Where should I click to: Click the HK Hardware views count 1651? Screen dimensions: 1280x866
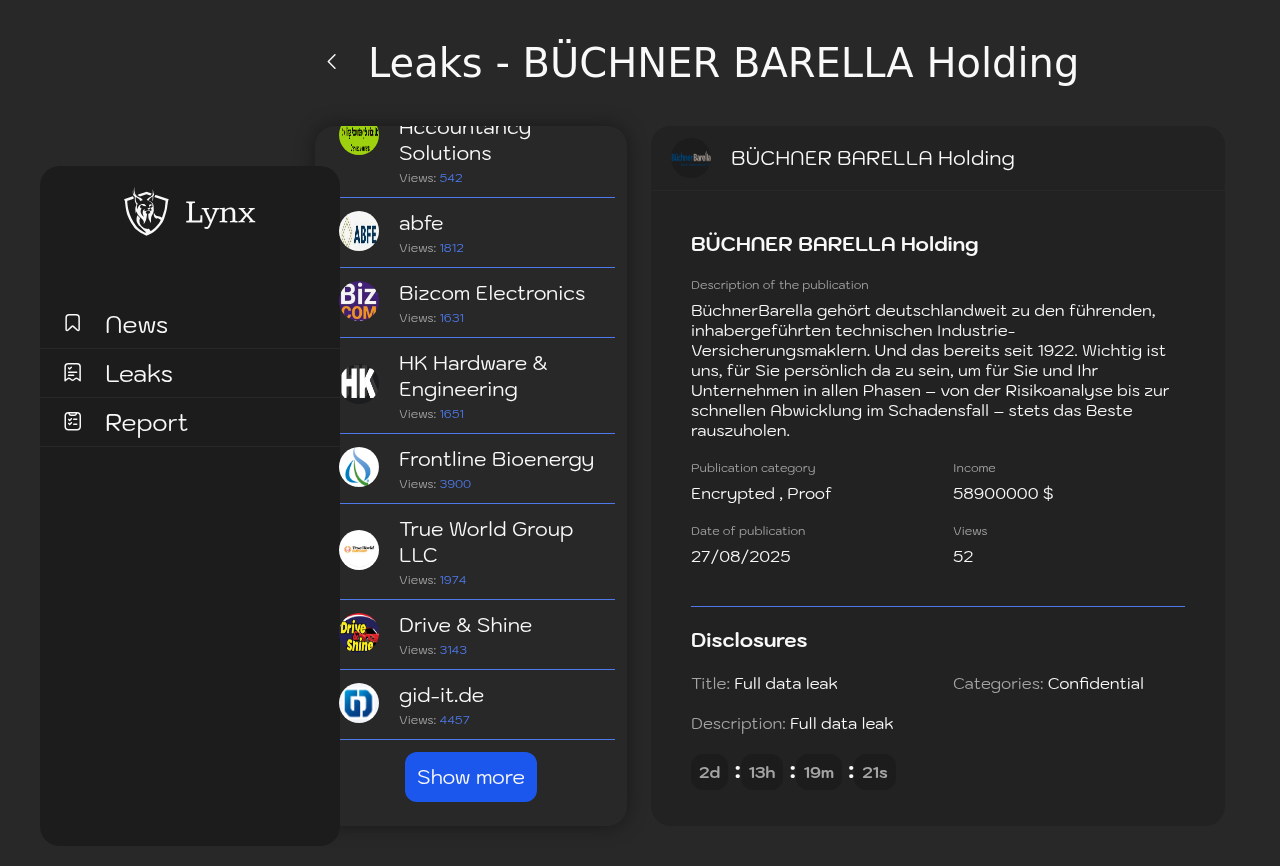pyautogui.click(x=452, y=414)
